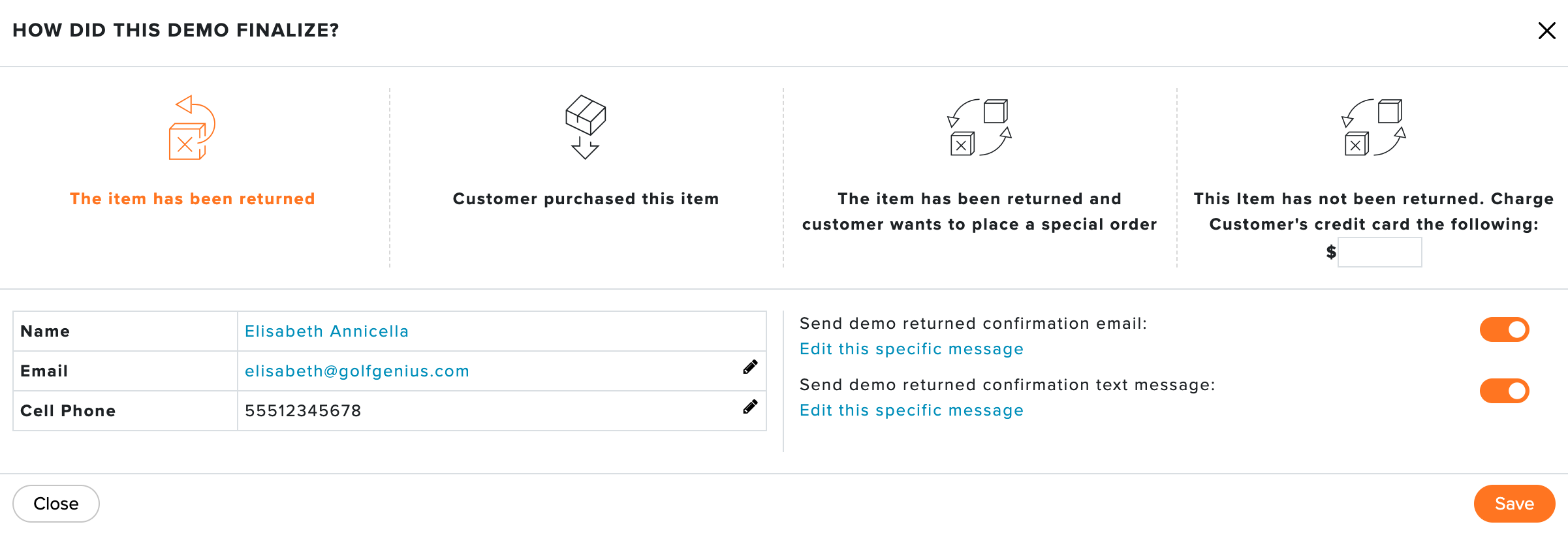The width and height of the screenshot is (1568, 535).
Task: Click the Close button
Action: pos(56,504)
